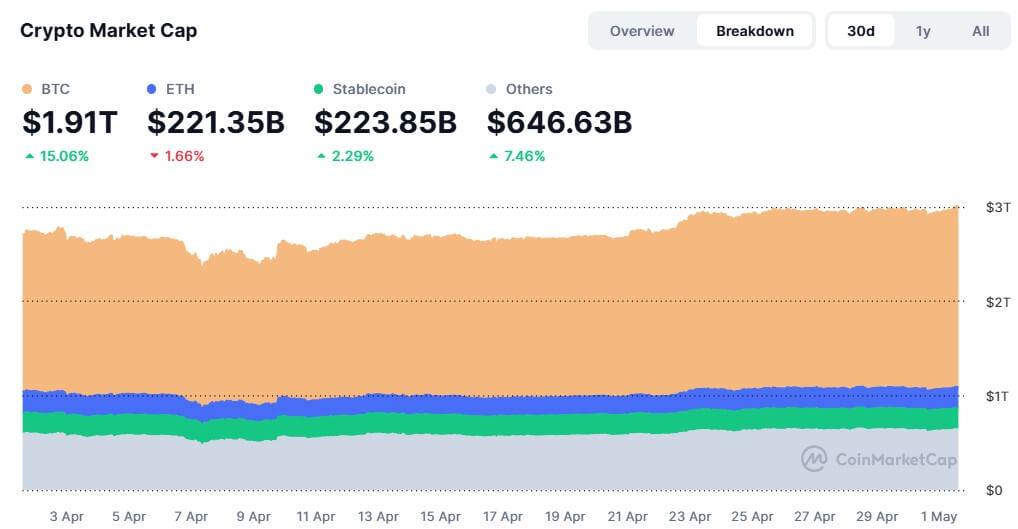
Task: Click the Crypto Market Cap title
Action: 109,30
